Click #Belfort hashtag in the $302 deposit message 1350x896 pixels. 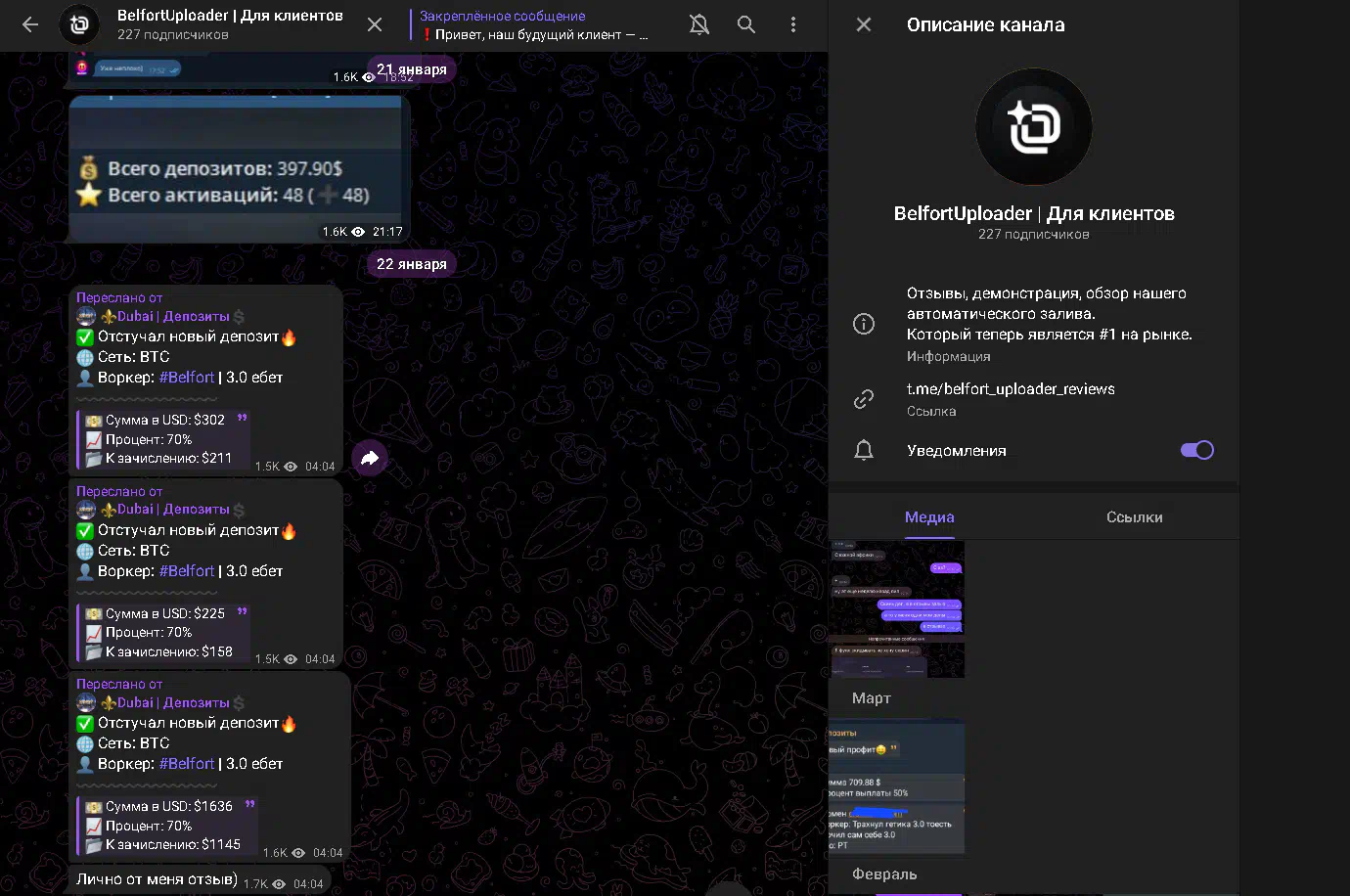(x=186, y=378)
